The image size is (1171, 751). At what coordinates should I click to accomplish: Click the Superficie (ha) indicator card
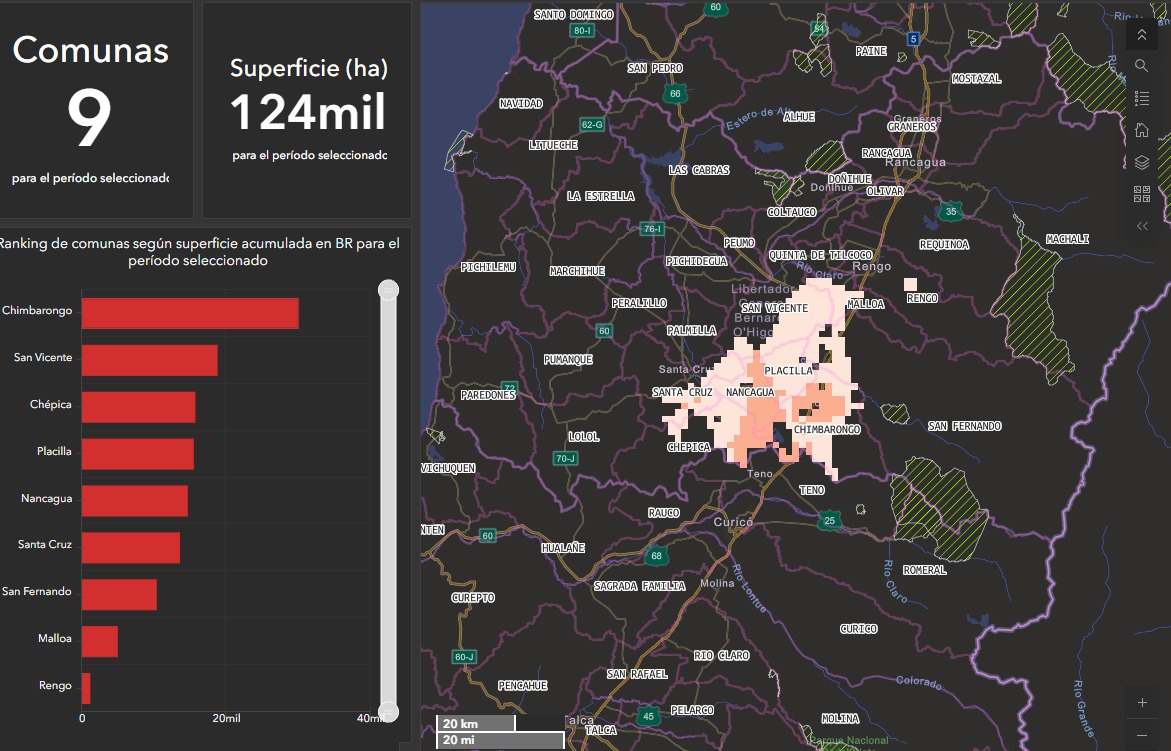pos(307,110)
